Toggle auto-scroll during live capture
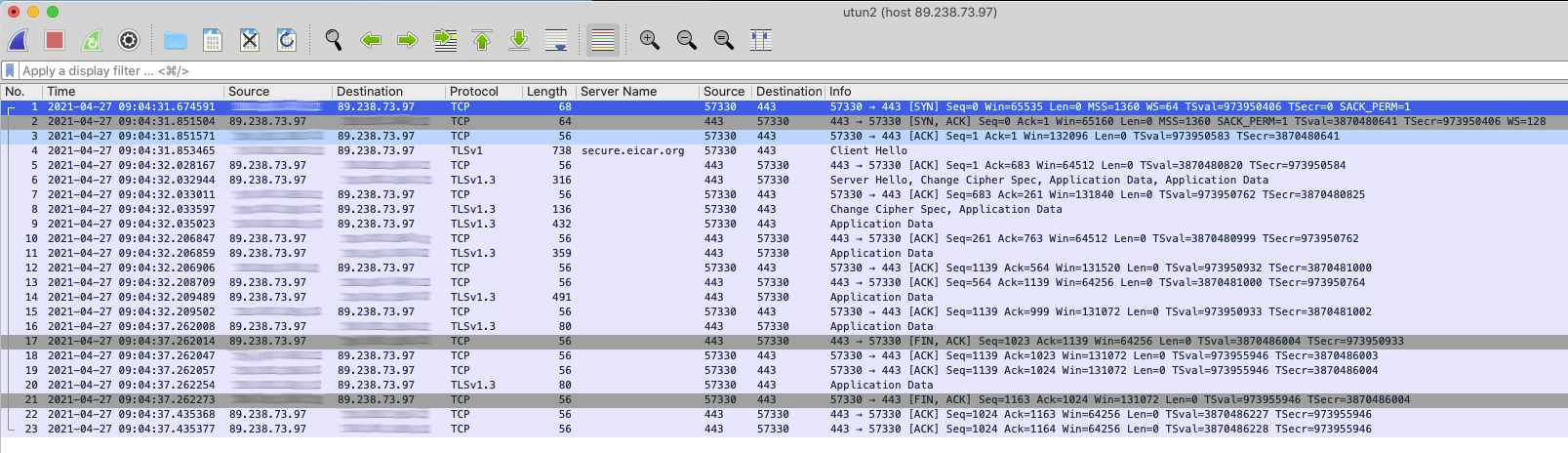 (556, 40)
